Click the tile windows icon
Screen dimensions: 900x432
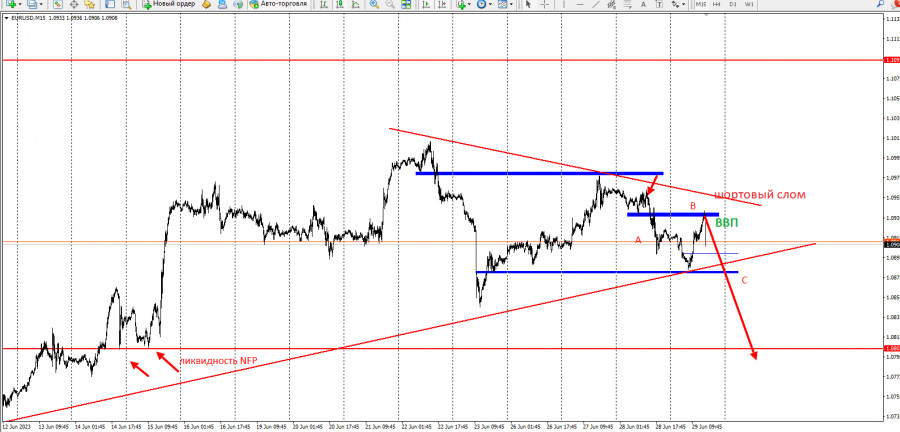pos(406,4)
